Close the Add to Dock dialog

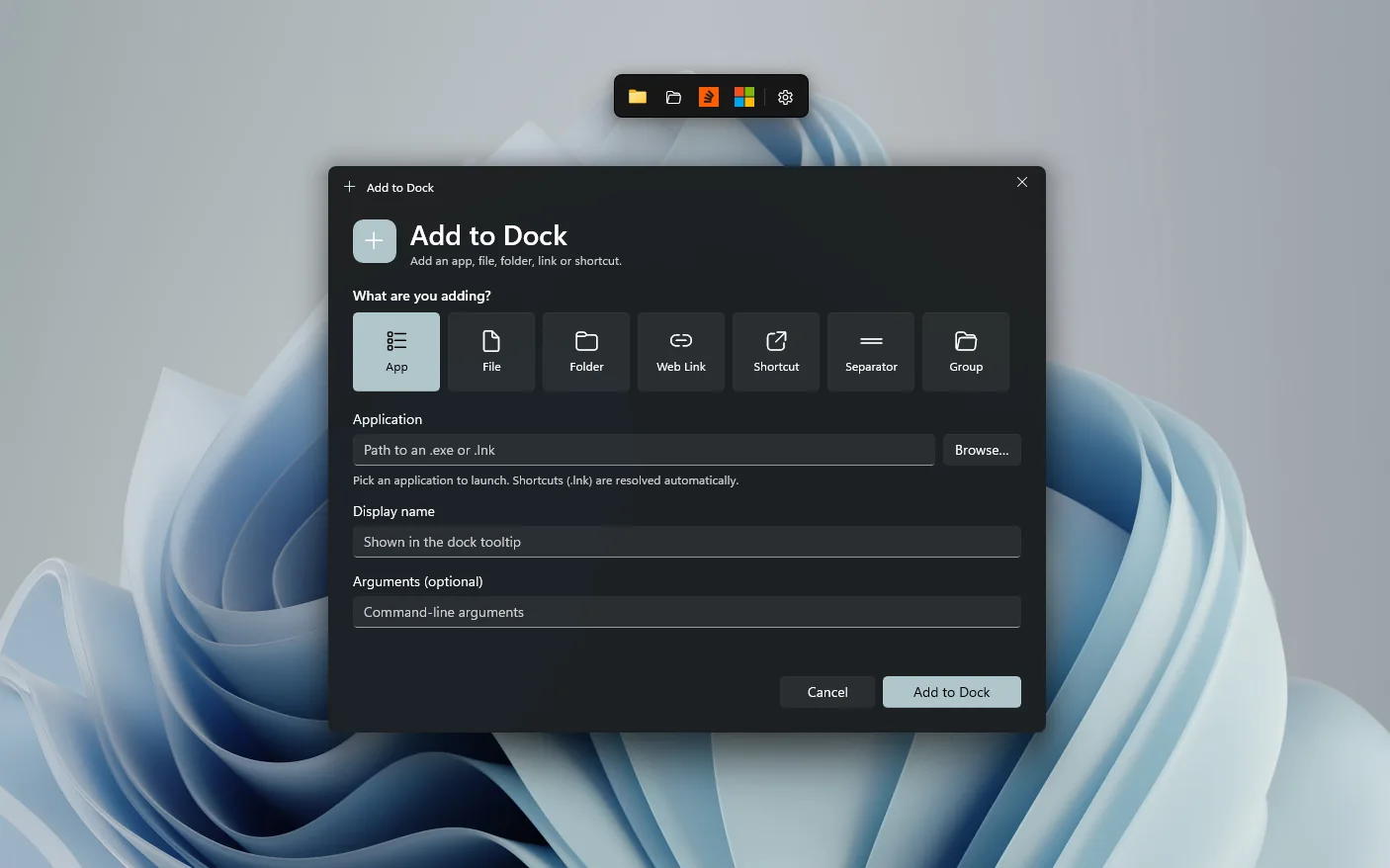pyautogui.click(x=1022, y=182)
